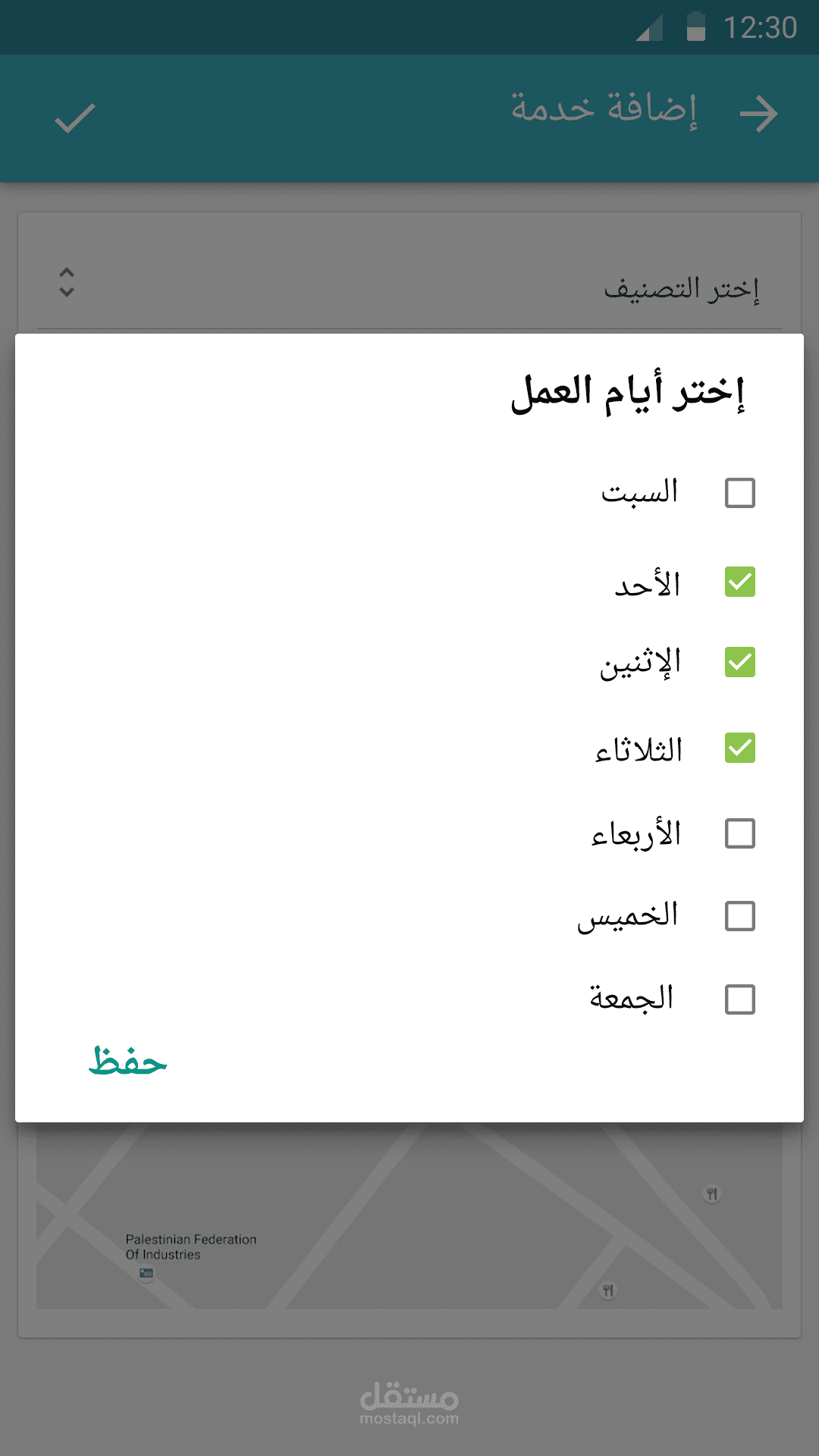
Task: Check the السبت checkbox
Action: [x=740, y=493]
